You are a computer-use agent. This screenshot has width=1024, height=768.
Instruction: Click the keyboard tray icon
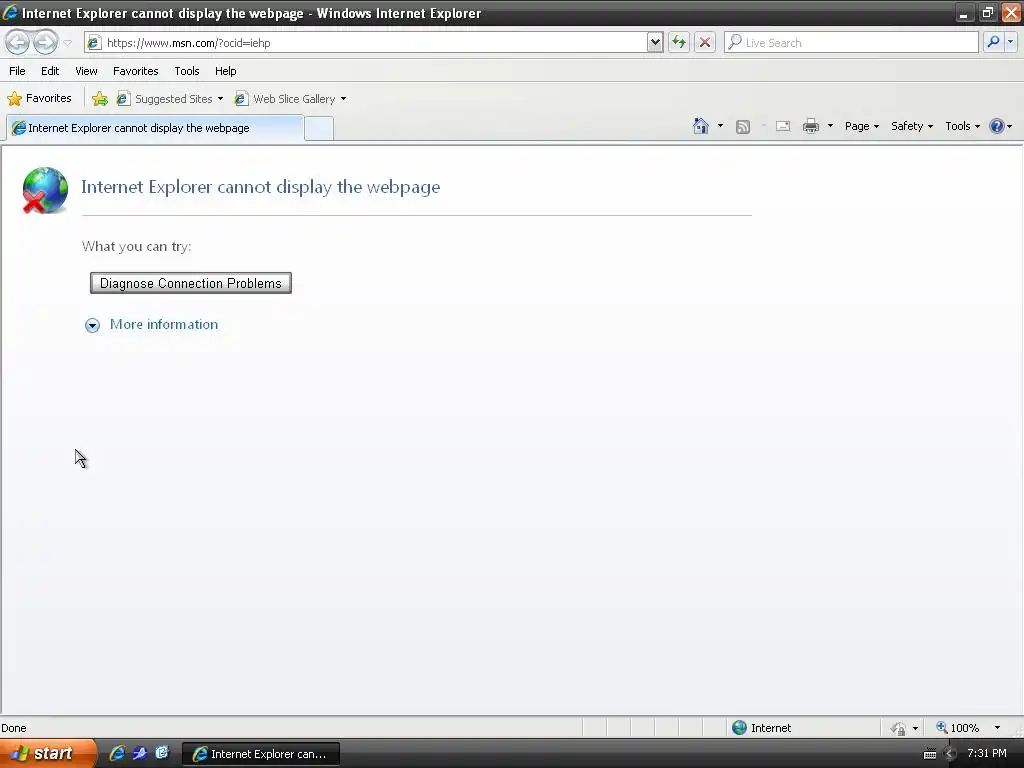coord(930,754)
